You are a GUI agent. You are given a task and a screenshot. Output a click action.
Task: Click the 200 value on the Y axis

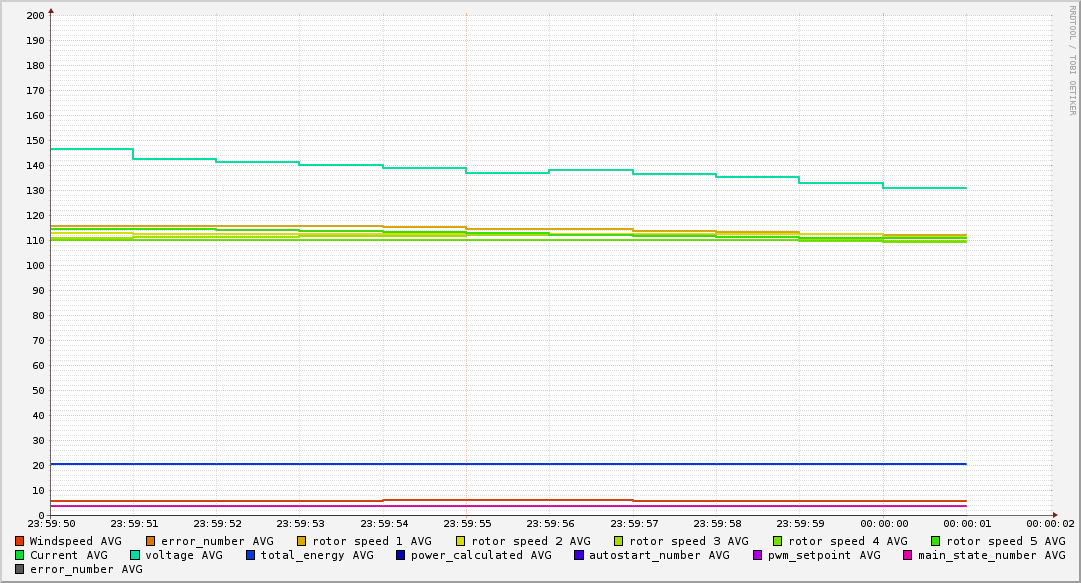[x=34, y=15]
